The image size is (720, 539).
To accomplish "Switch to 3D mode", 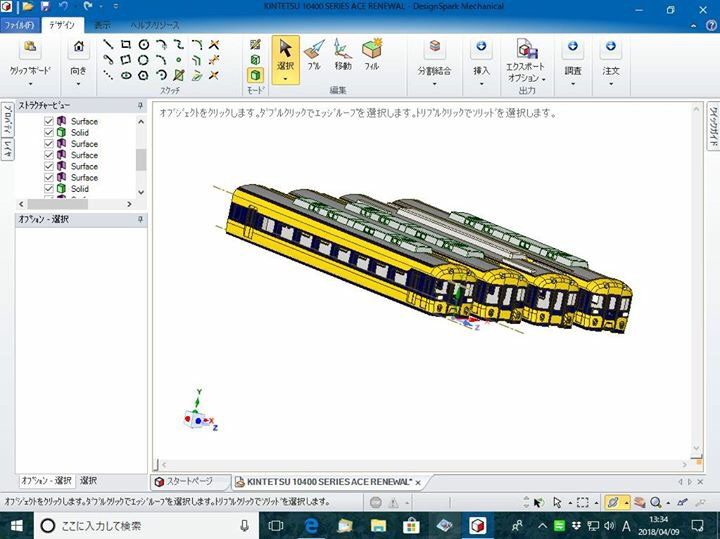I will [255, 75].
